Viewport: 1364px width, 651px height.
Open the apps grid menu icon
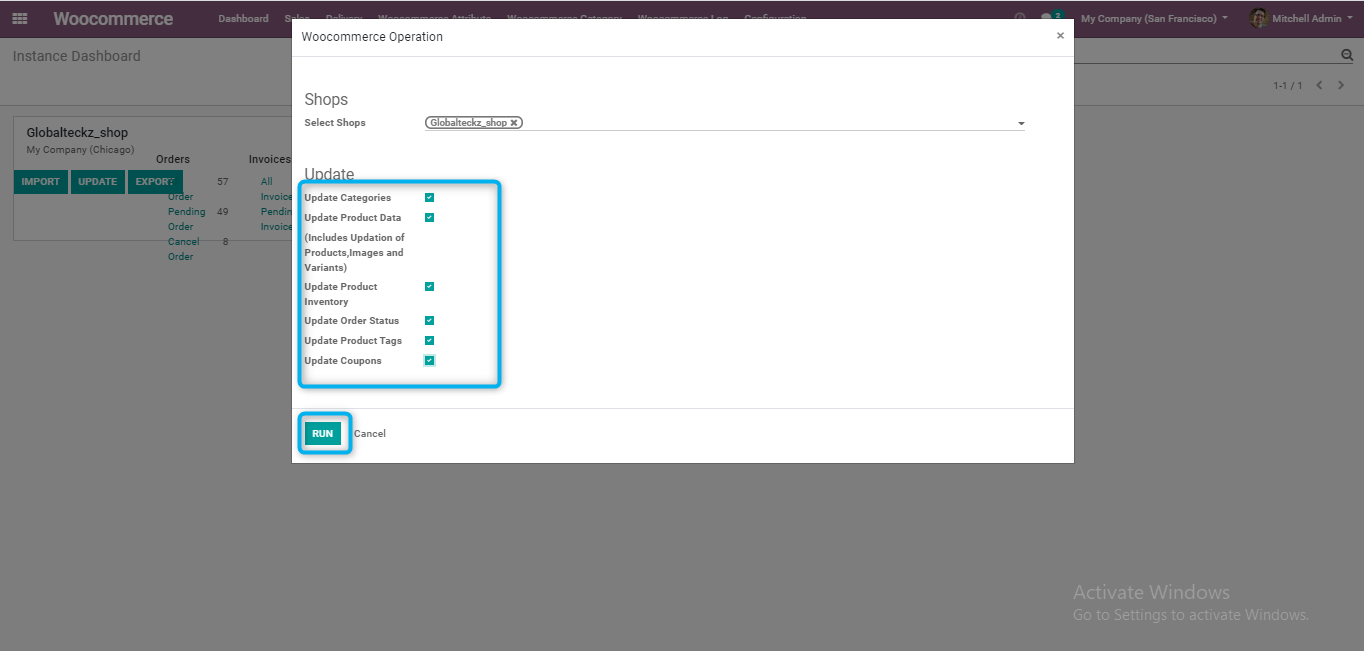(x=20, y=19)
